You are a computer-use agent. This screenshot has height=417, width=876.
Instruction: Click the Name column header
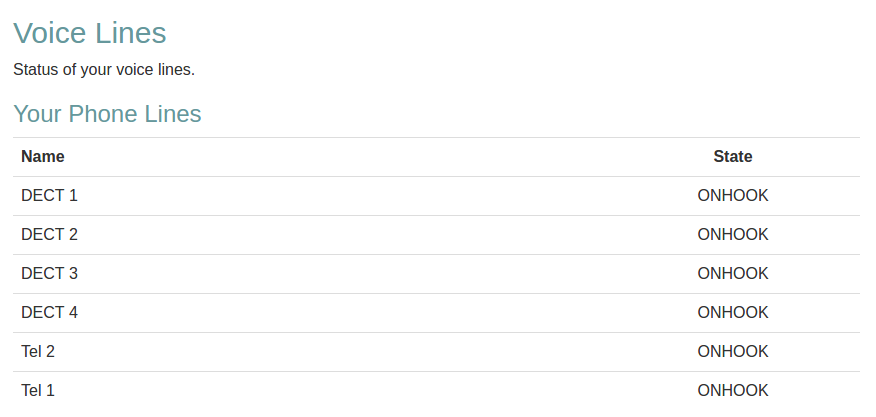coord(43,156)
